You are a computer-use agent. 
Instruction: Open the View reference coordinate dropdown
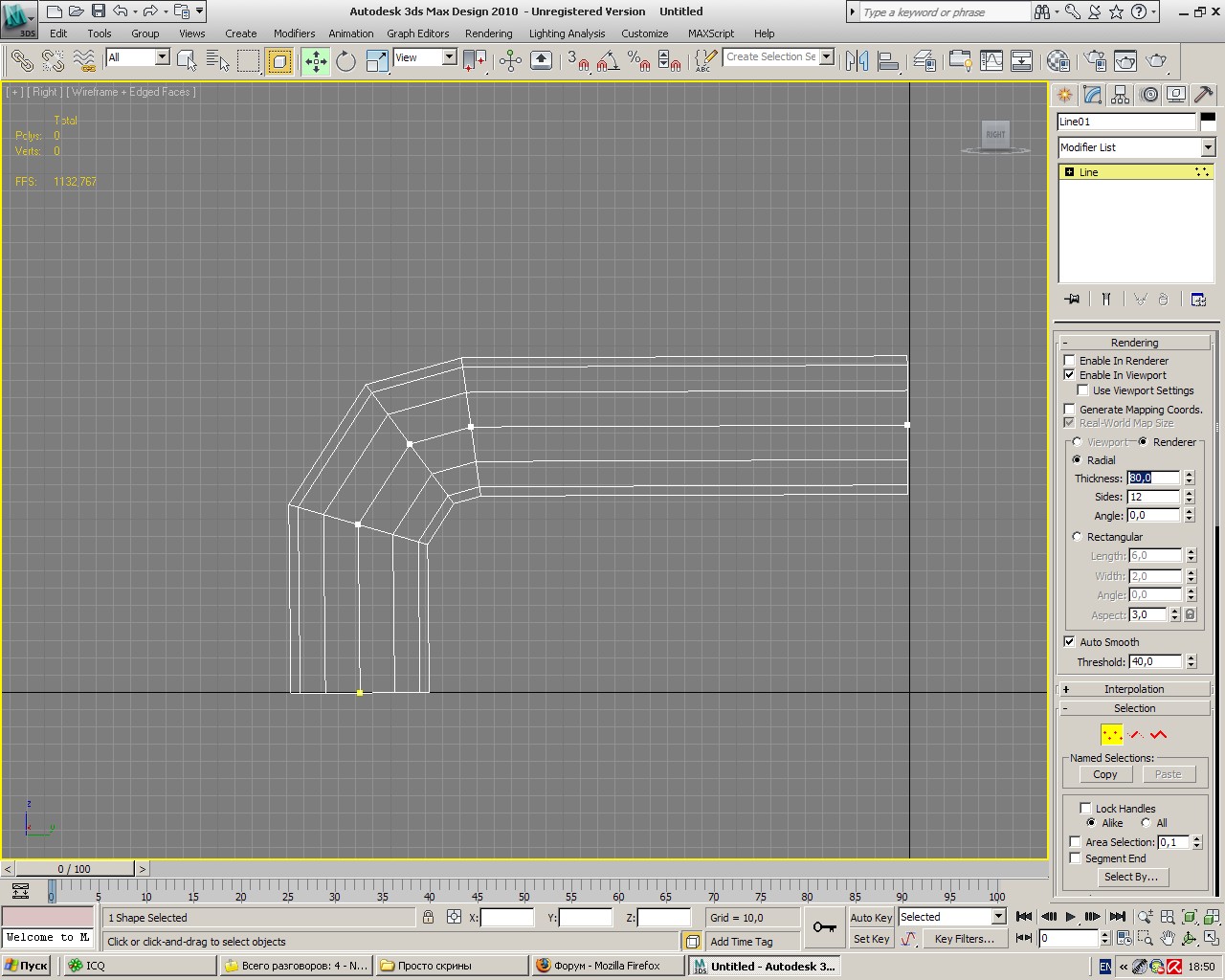[449, 57]
